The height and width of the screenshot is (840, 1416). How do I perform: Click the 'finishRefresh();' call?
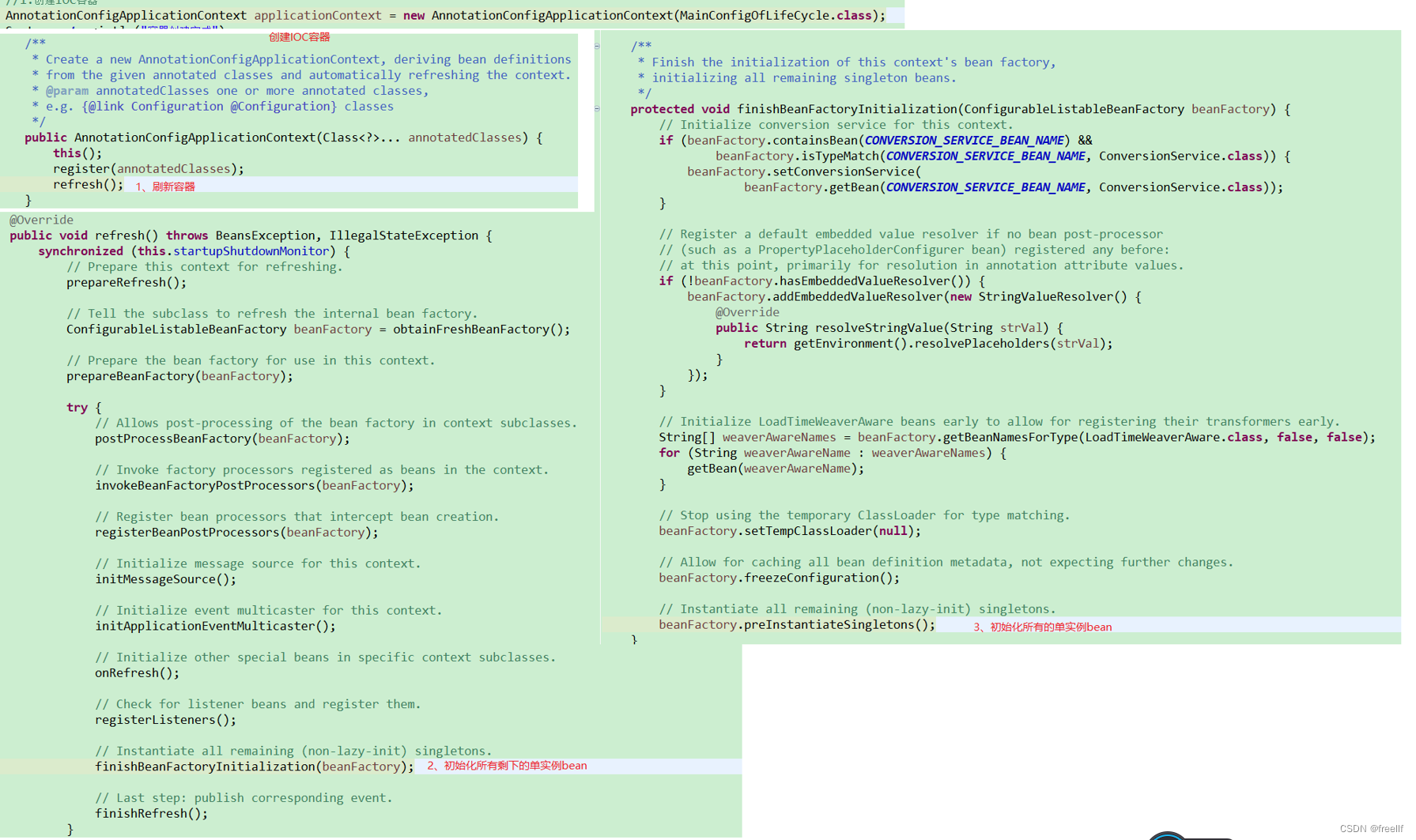(x=151, y=813)
